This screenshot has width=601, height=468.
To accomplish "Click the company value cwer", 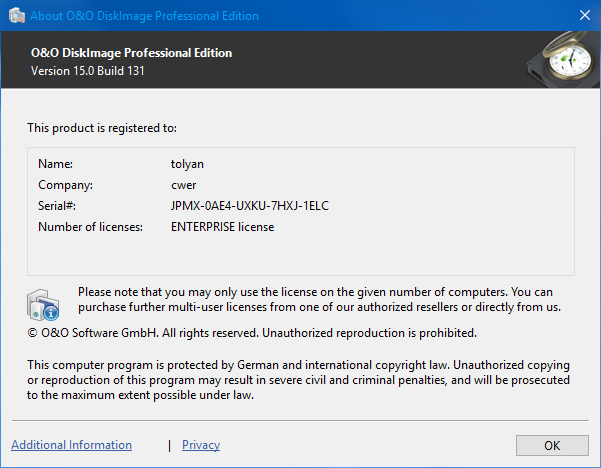I will click(x=184, y=184).
